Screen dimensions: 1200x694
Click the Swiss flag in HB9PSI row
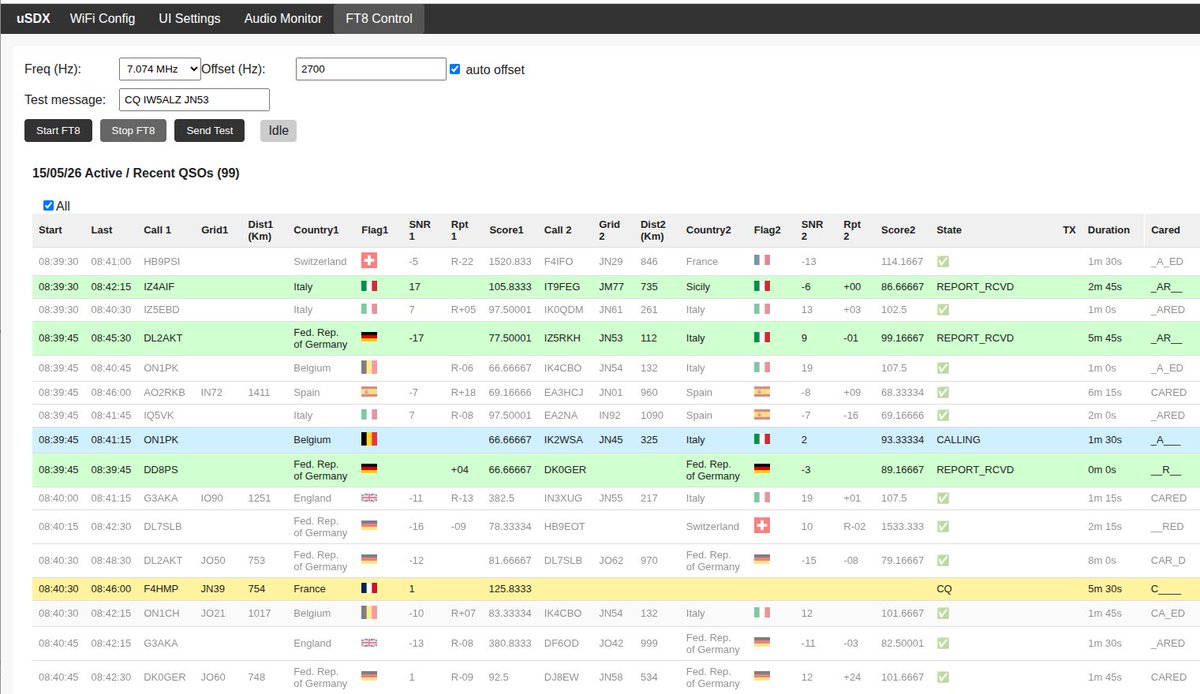pyautogui.click(x=369, y=261)
